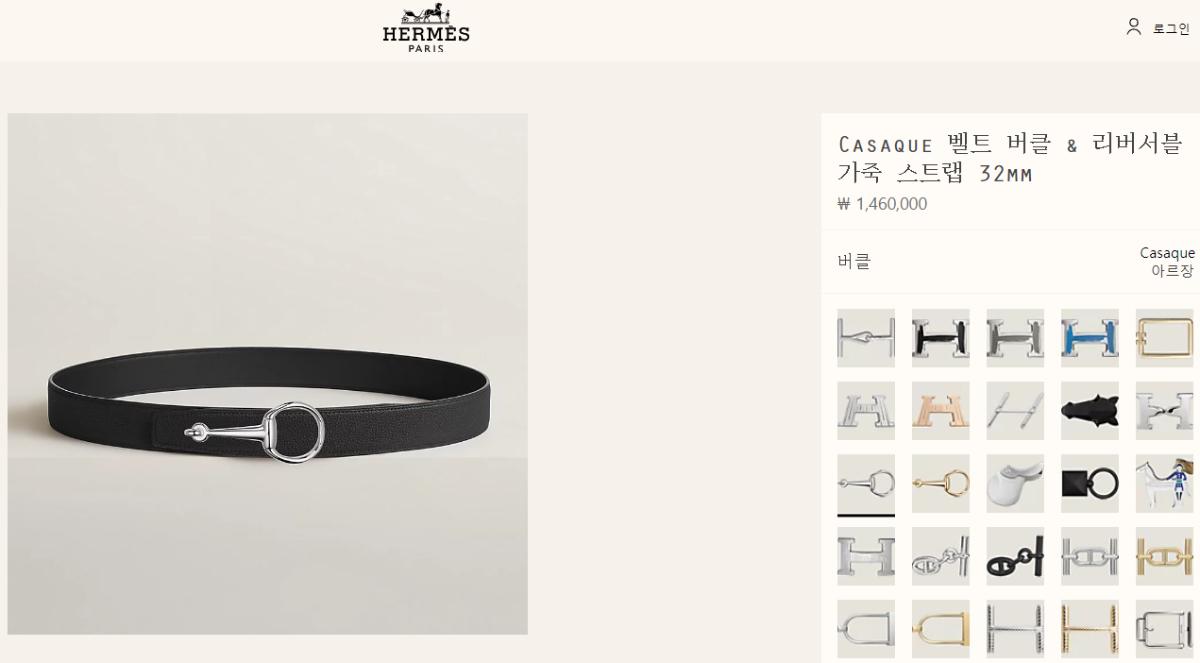Pick the rose gold H buckle

[x=940, y=411]
